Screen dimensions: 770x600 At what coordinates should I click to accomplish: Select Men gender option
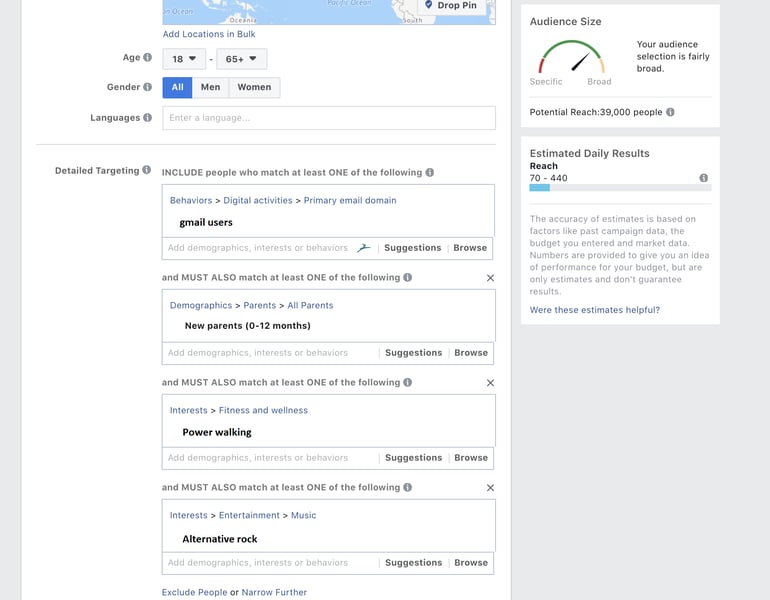pos(210,88)
